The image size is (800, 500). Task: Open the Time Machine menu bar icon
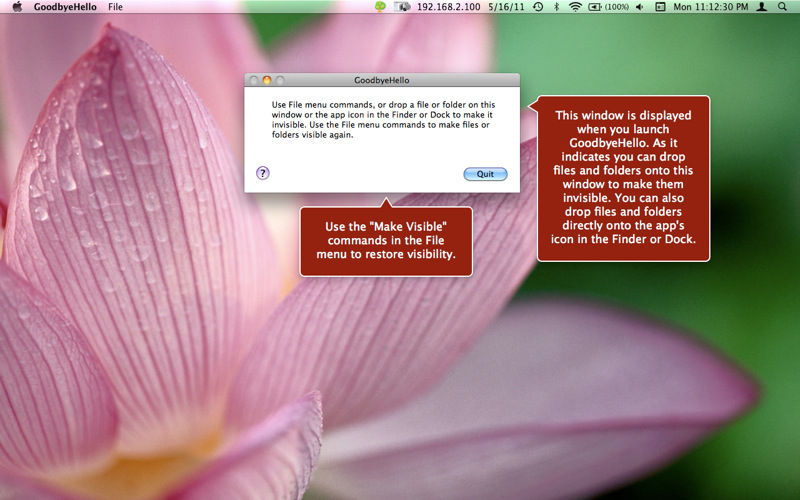pyautogui.click(x=538, y=7)
